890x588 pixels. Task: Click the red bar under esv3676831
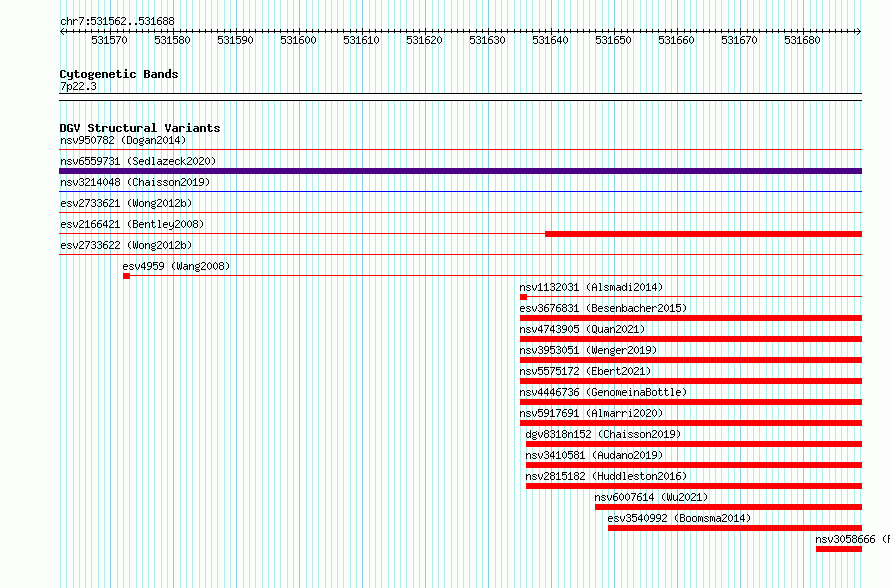[691, 318]
